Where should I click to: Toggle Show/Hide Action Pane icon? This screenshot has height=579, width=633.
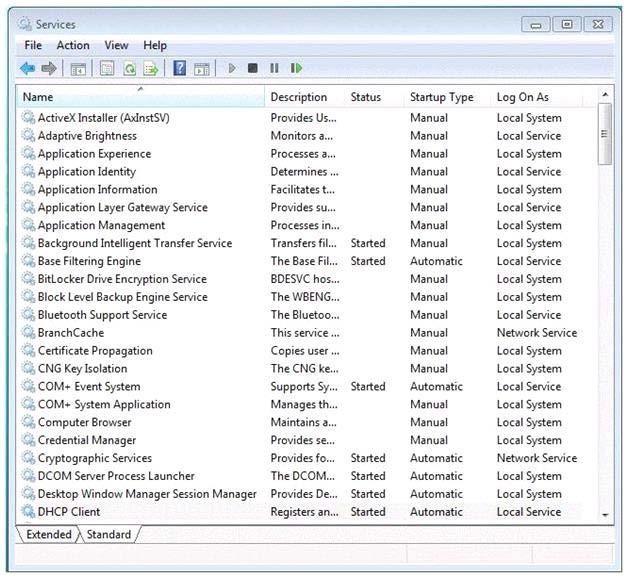coord(201,69)
